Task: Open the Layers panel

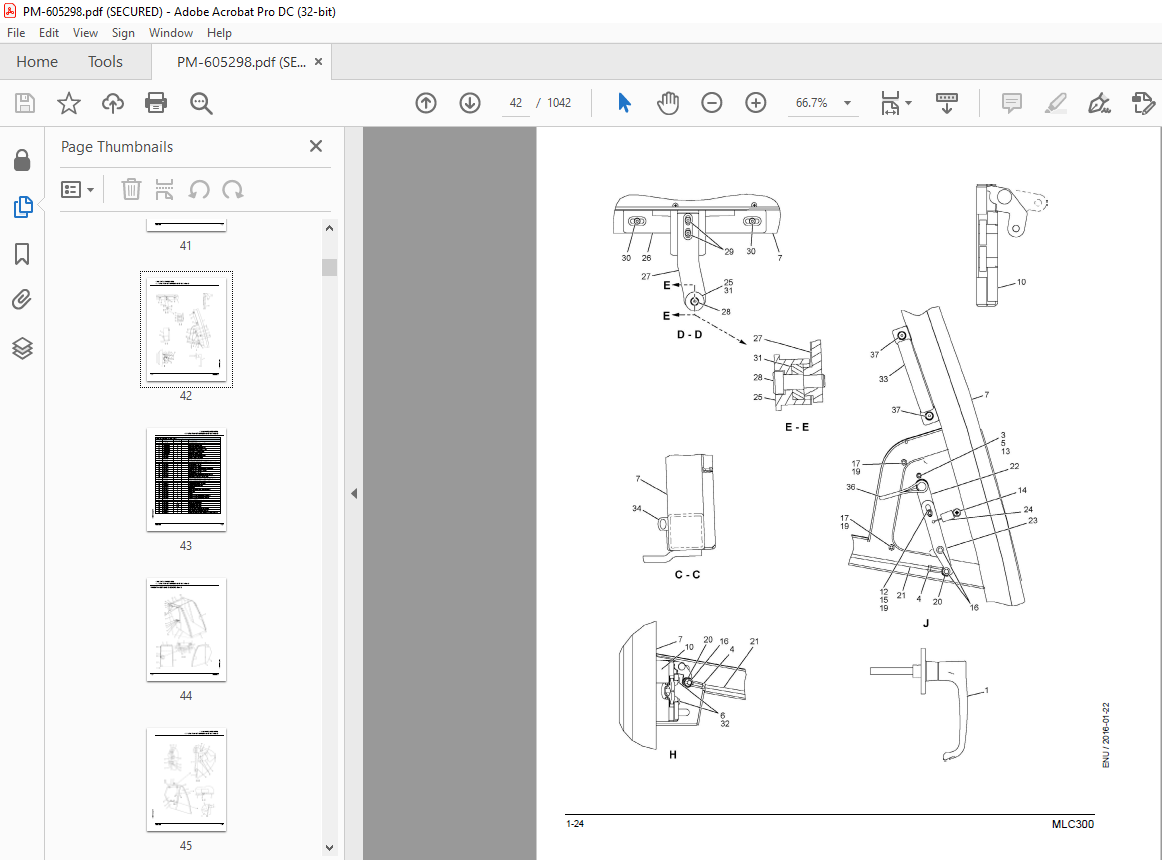Action: pos(22,348)
